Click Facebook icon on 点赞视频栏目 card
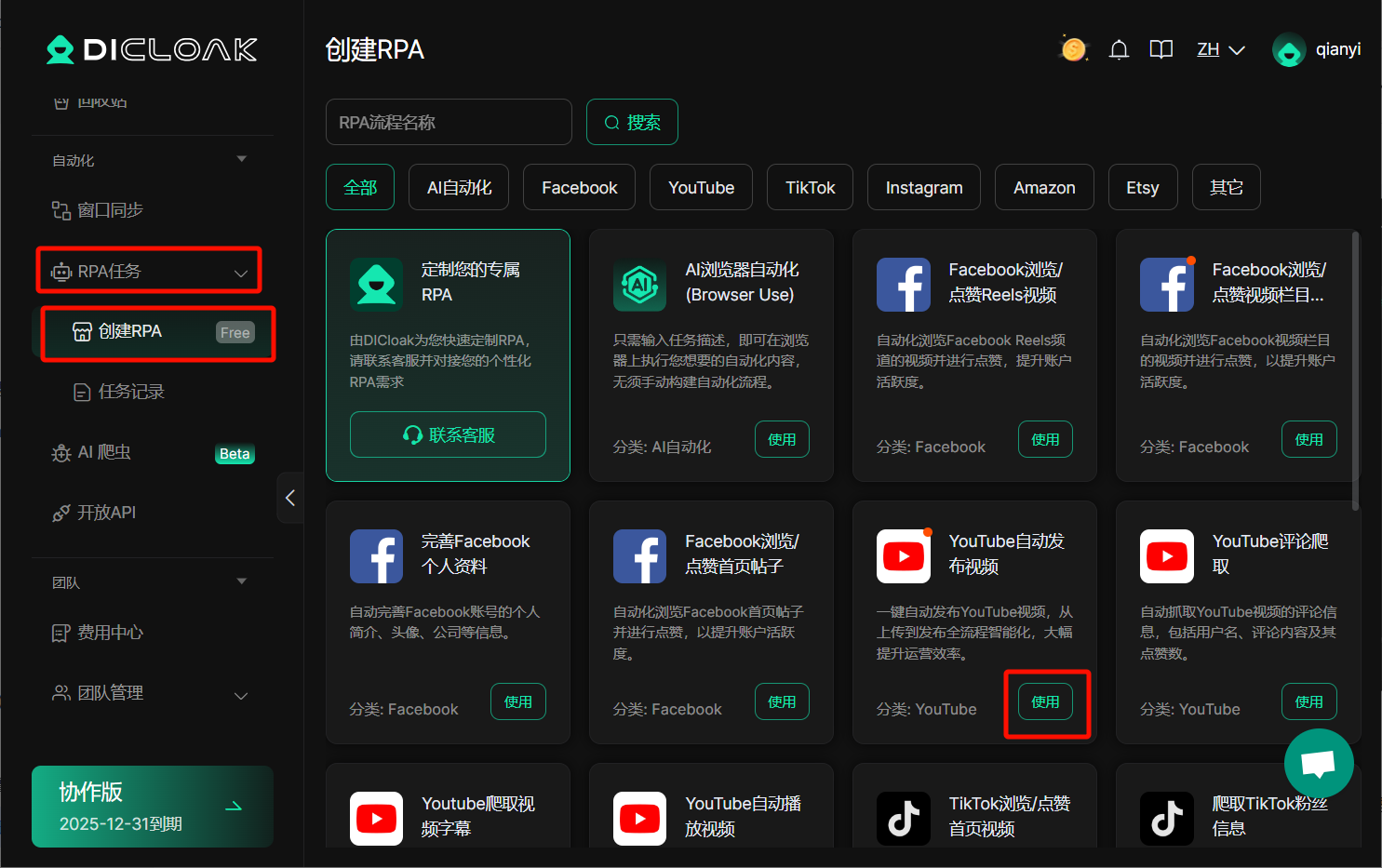Screen dimensions: 1382x868 pyautogui.click(x=1167, y=284)
